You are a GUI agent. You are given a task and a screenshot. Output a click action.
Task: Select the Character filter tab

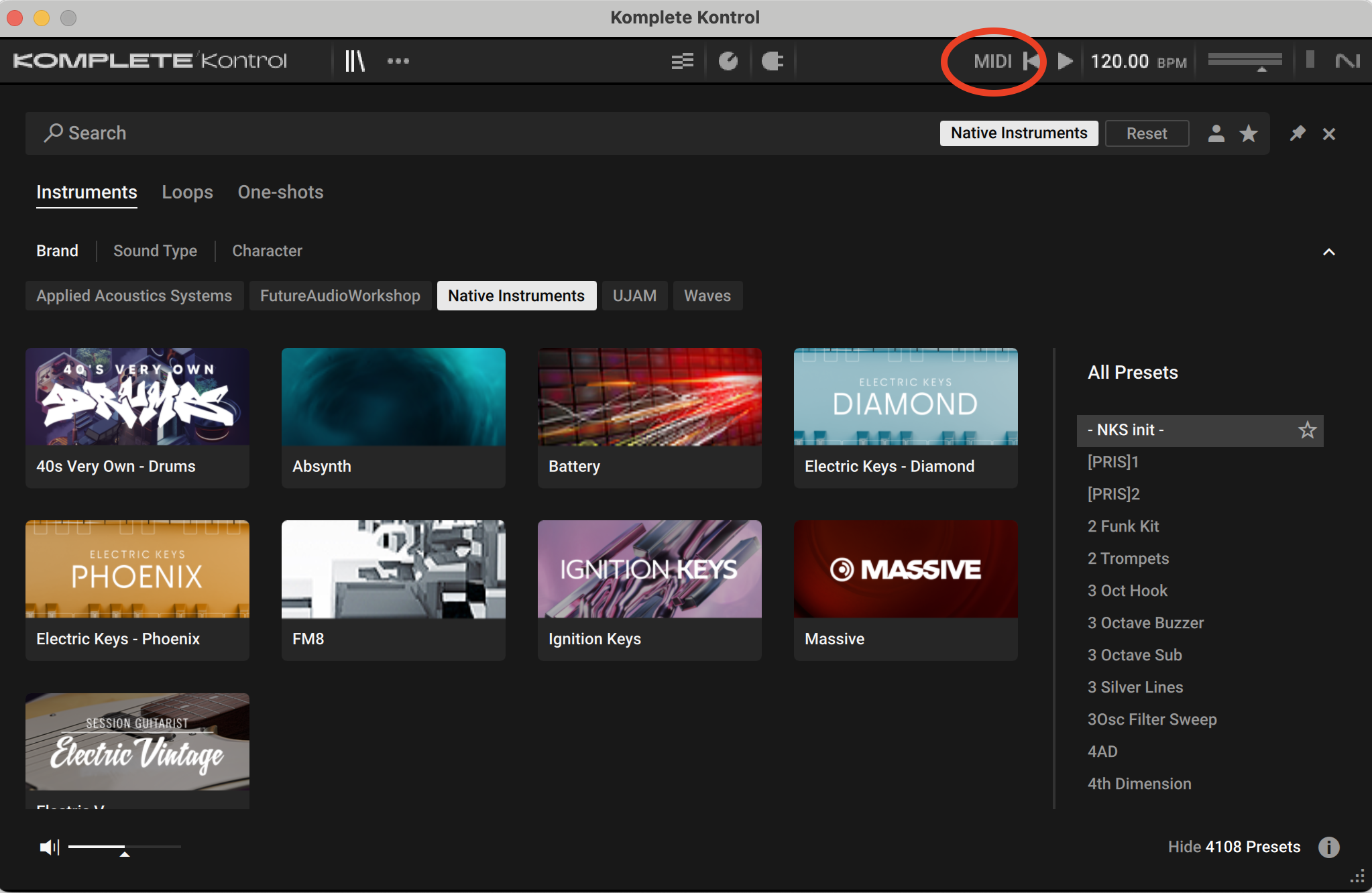pyautogui.click(x=267, y=251)
